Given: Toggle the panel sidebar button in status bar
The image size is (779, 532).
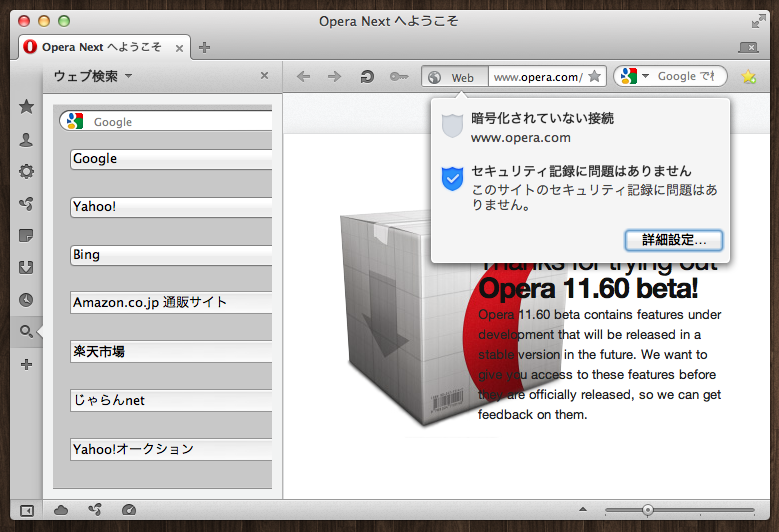Looking at the screenshot, I should 27,510.
